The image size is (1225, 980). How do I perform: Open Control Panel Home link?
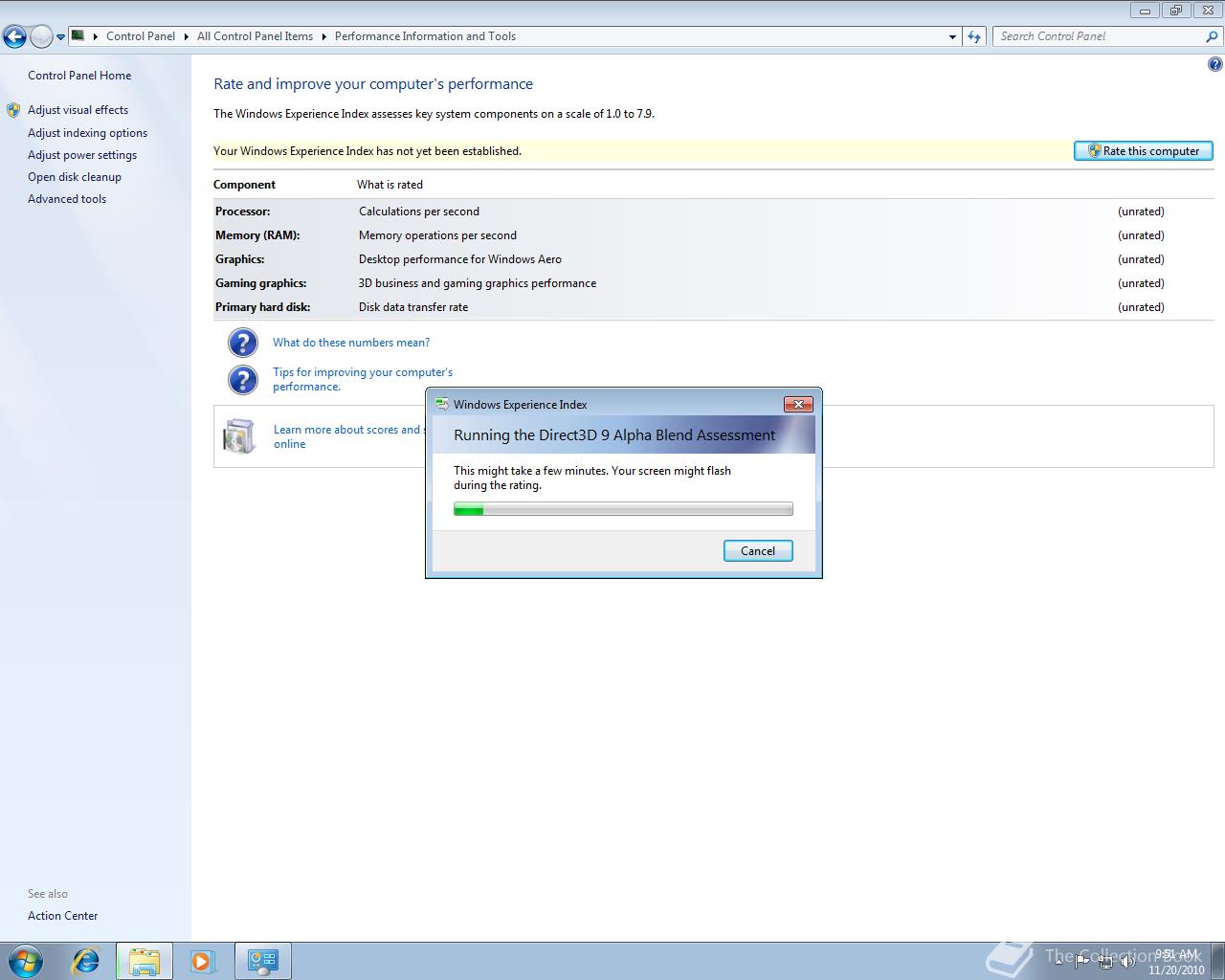pos(79,76)
